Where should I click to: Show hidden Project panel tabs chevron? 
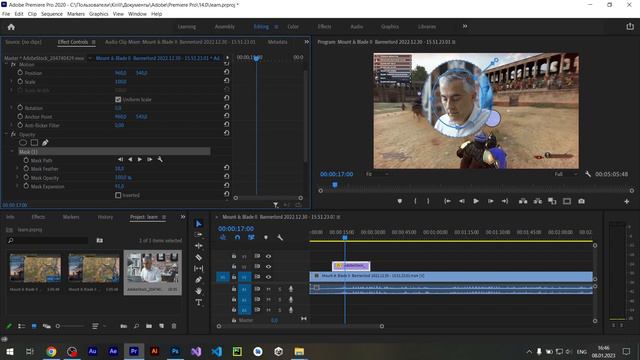182,217
